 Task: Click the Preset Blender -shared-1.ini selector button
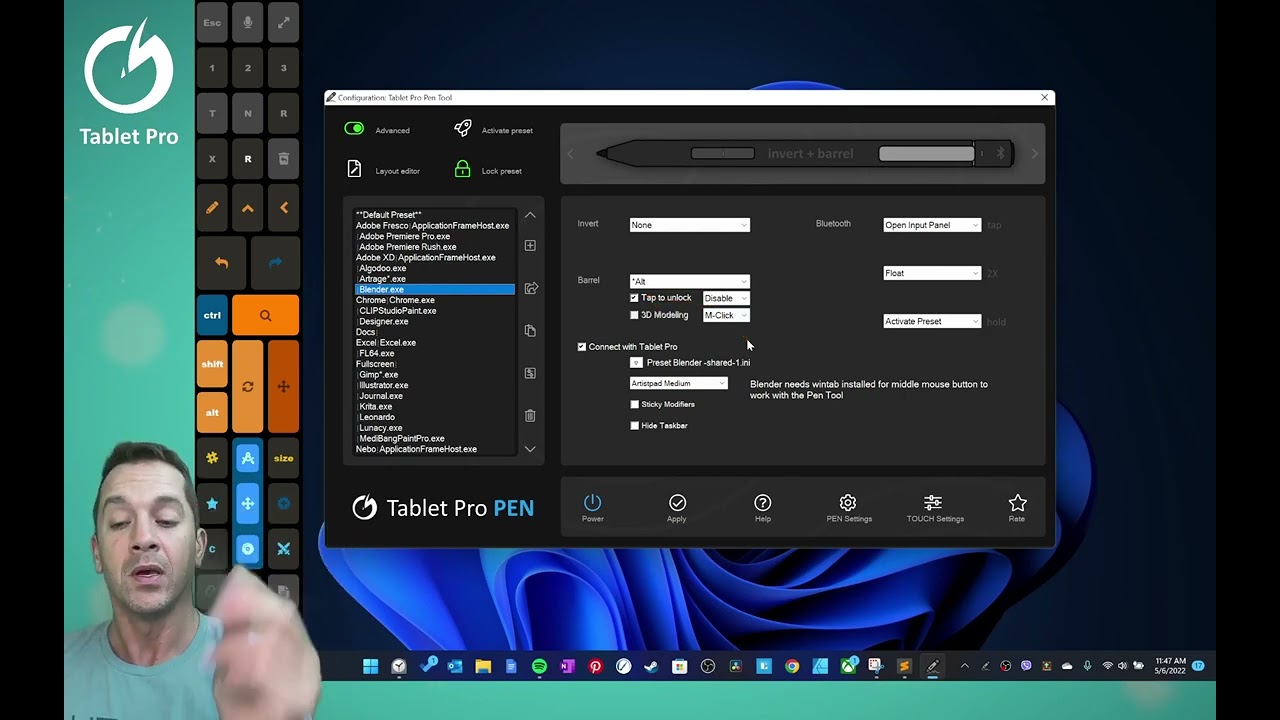pos(636,363)
